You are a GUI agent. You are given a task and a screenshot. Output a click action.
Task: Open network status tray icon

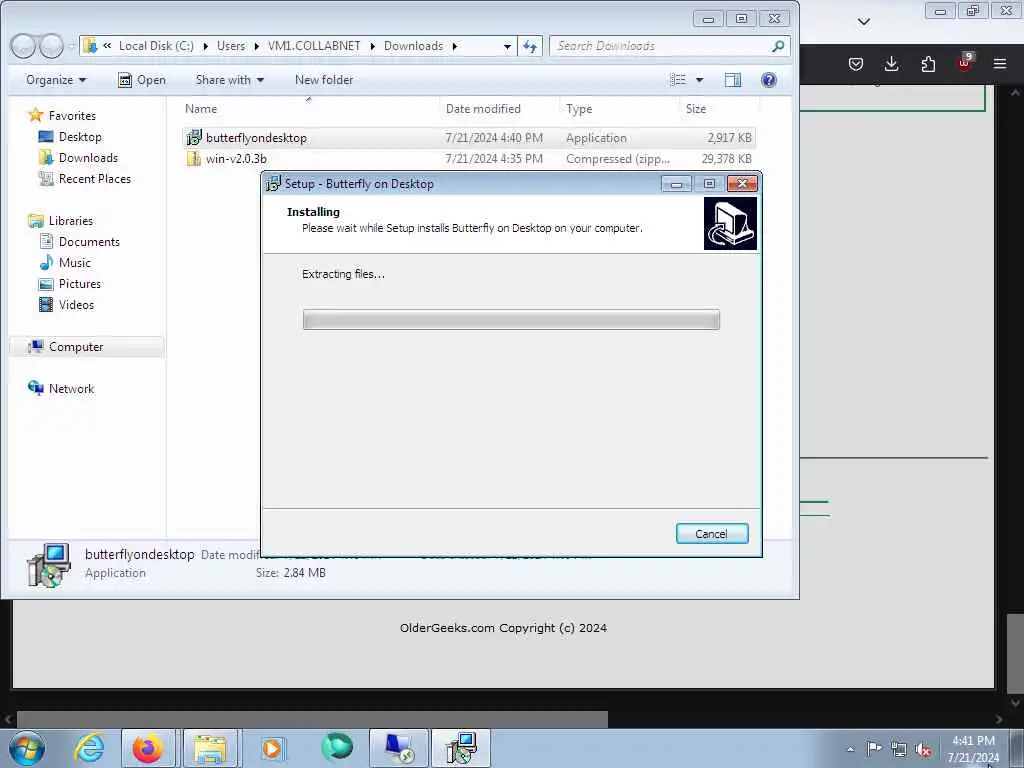[x=899, y=750]
